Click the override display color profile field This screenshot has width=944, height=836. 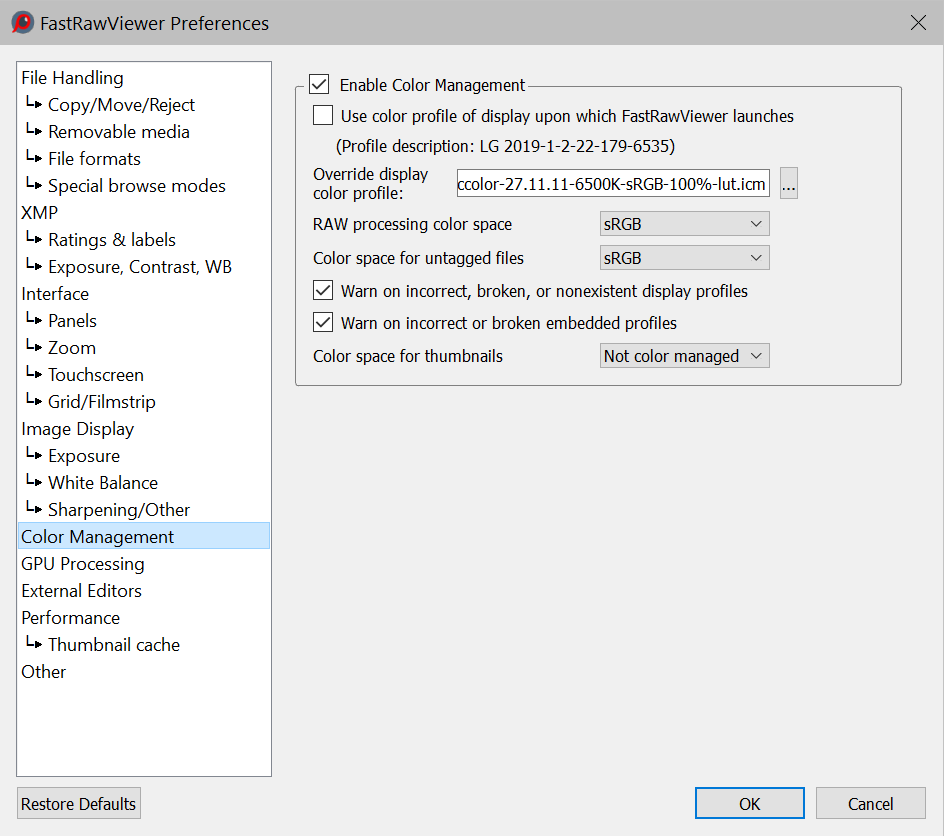click(613, 185)
